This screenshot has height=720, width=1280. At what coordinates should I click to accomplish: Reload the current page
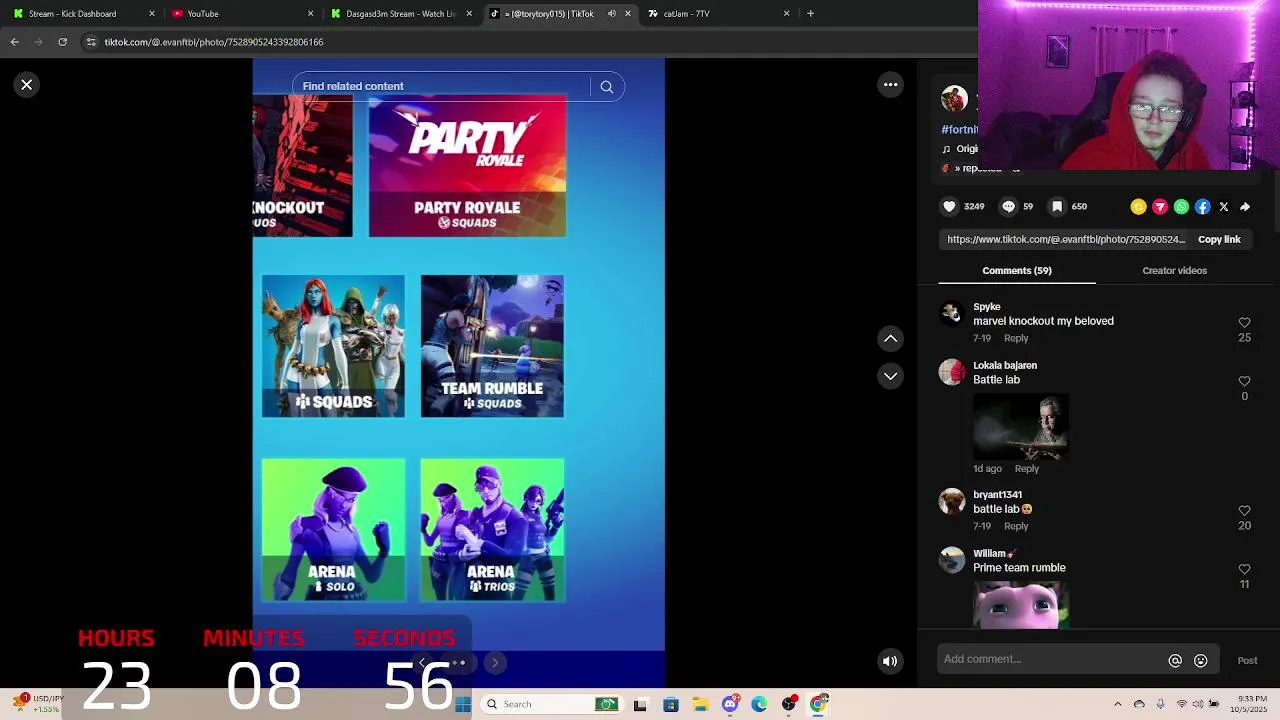click(62, 42)
